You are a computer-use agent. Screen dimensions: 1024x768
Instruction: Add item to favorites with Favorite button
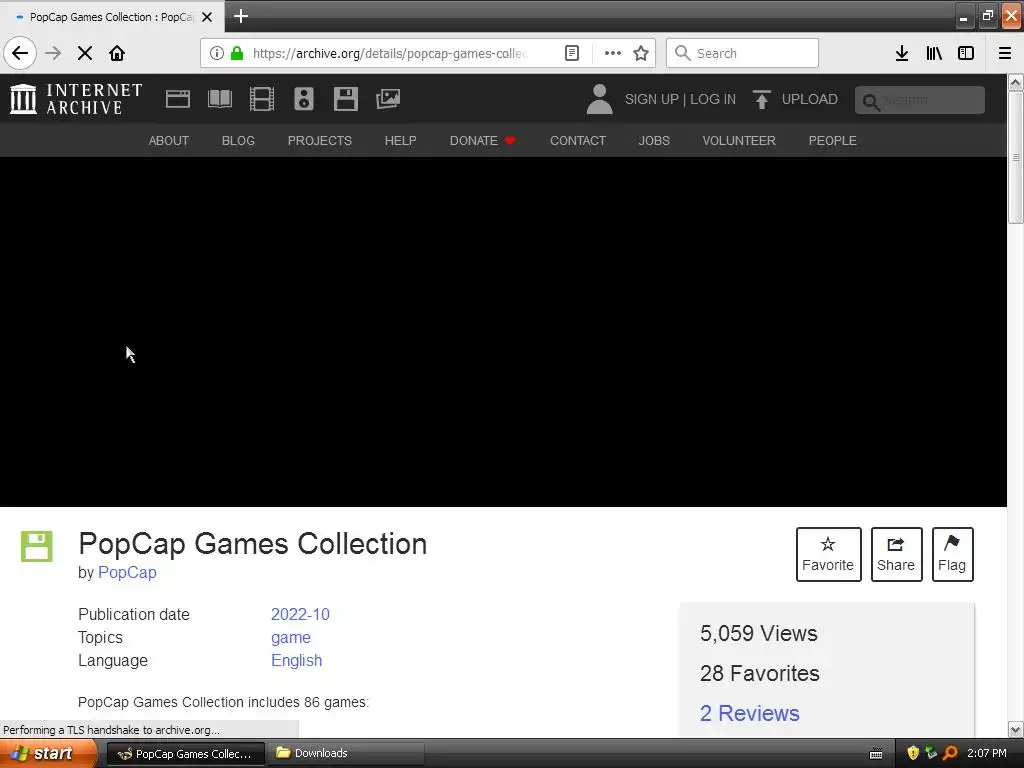(828, 554)
